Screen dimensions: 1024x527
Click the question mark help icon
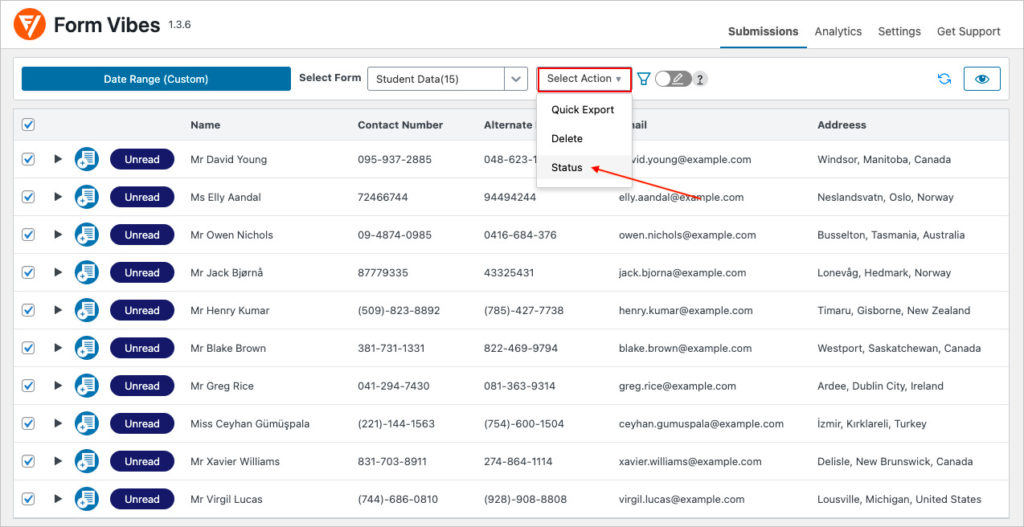click(700, 79)
